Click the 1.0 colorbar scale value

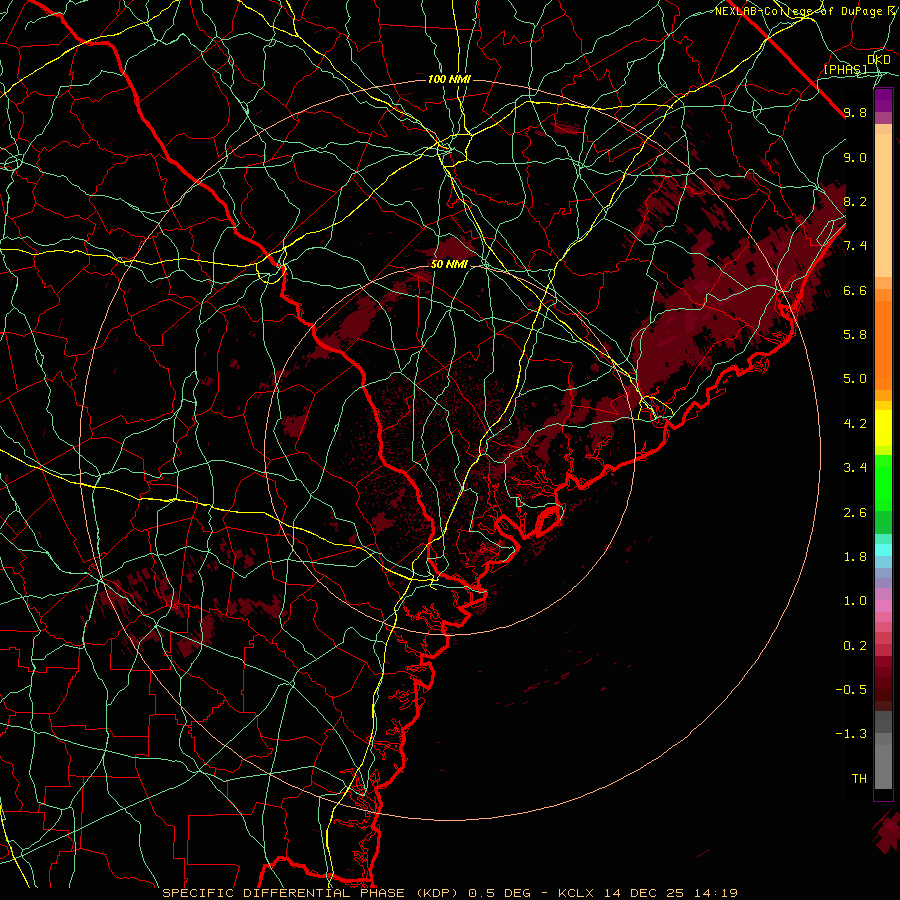(855, 601)
